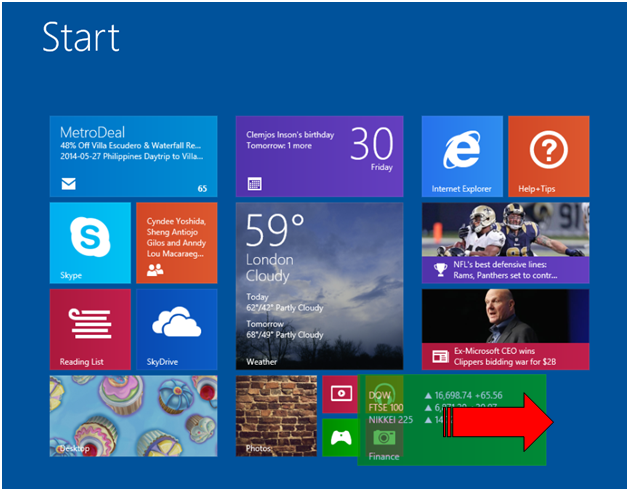Open the Desktop tile with cupcakes
This screenshot has height=491, width=630.
point(133,416)
